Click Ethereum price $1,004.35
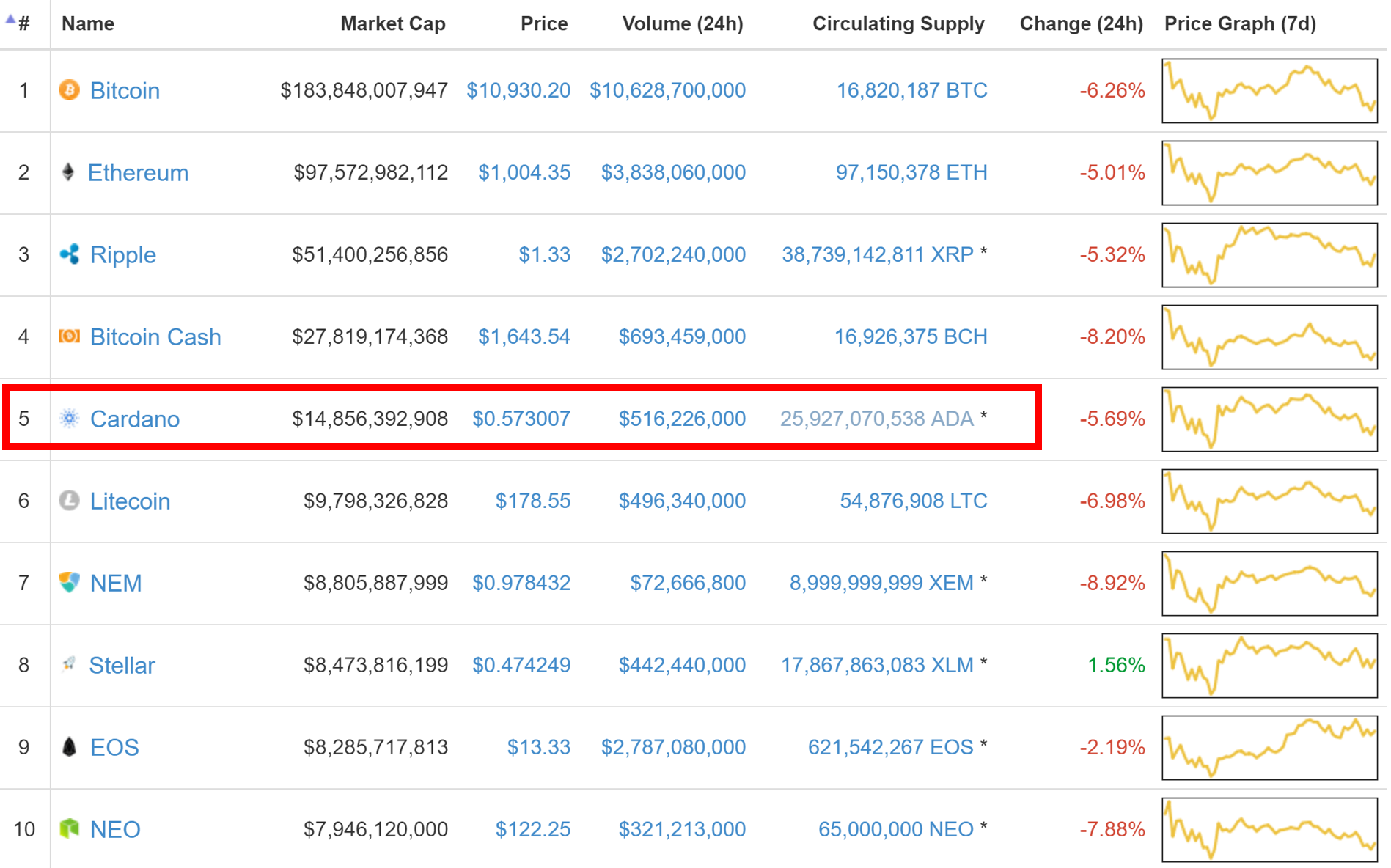Screen dimensions: 1391x868 [524, 172]
